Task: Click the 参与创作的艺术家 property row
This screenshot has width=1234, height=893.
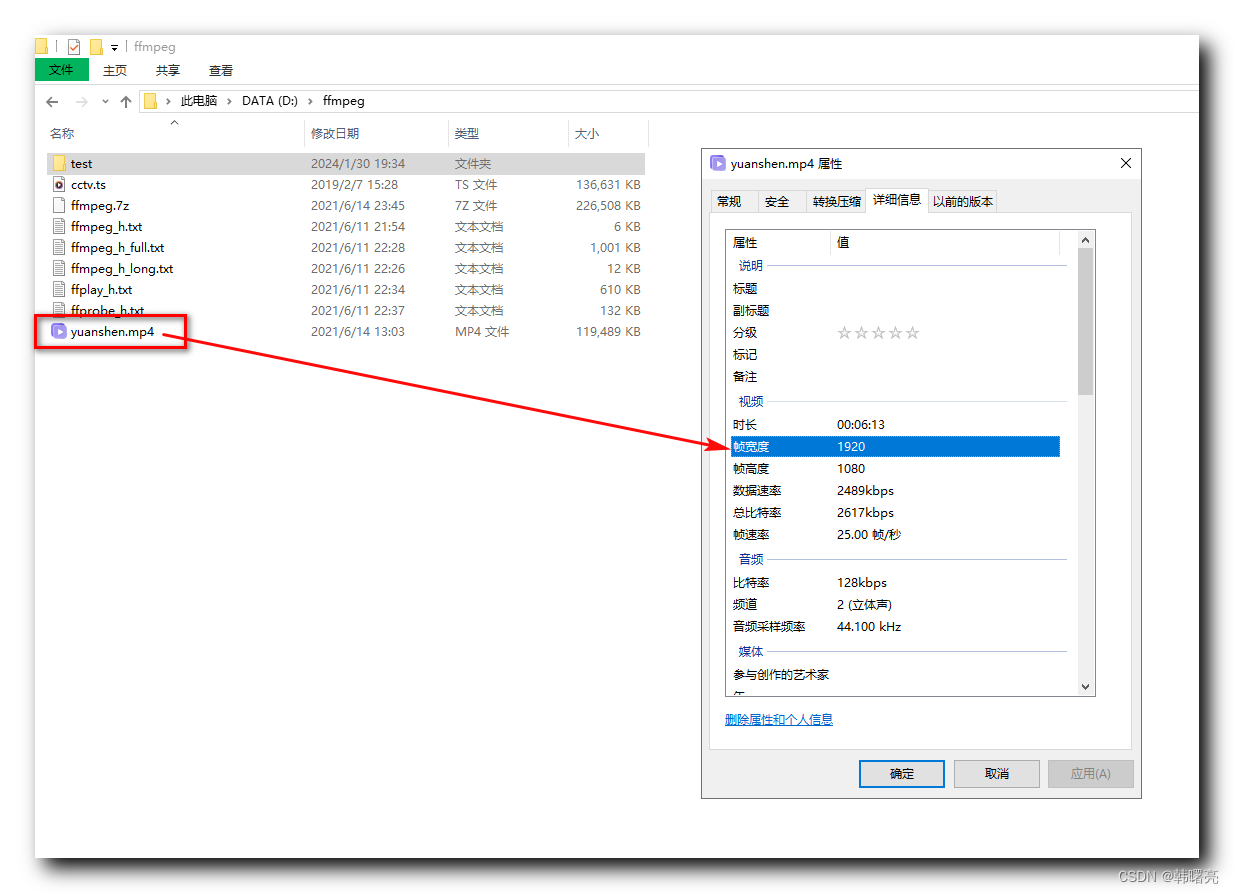Action: [x=895, y=675]
